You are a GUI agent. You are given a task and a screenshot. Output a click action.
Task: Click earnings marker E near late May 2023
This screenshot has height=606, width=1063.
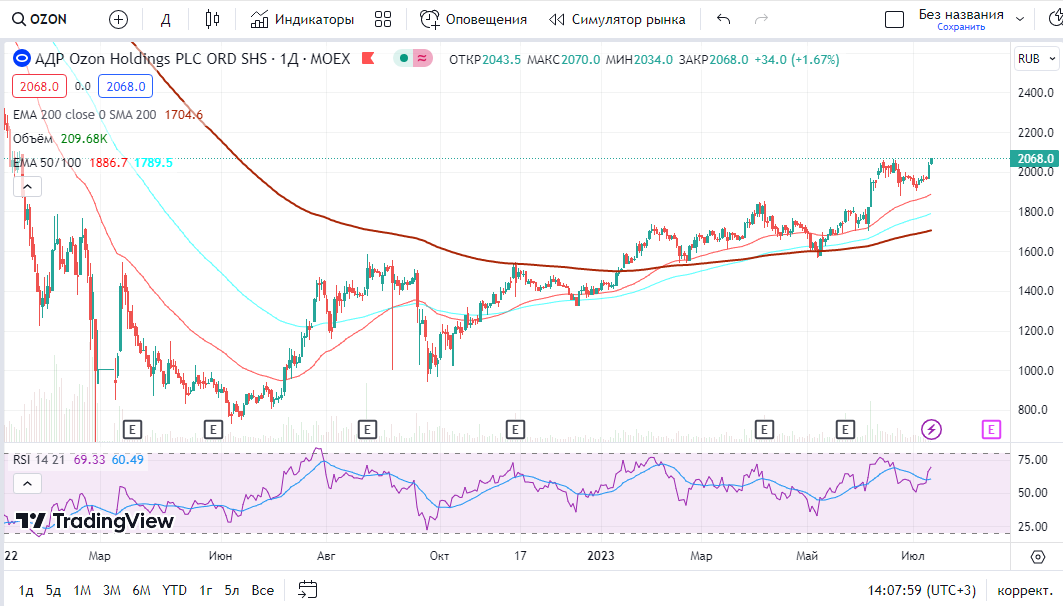(x=845, y=429)
